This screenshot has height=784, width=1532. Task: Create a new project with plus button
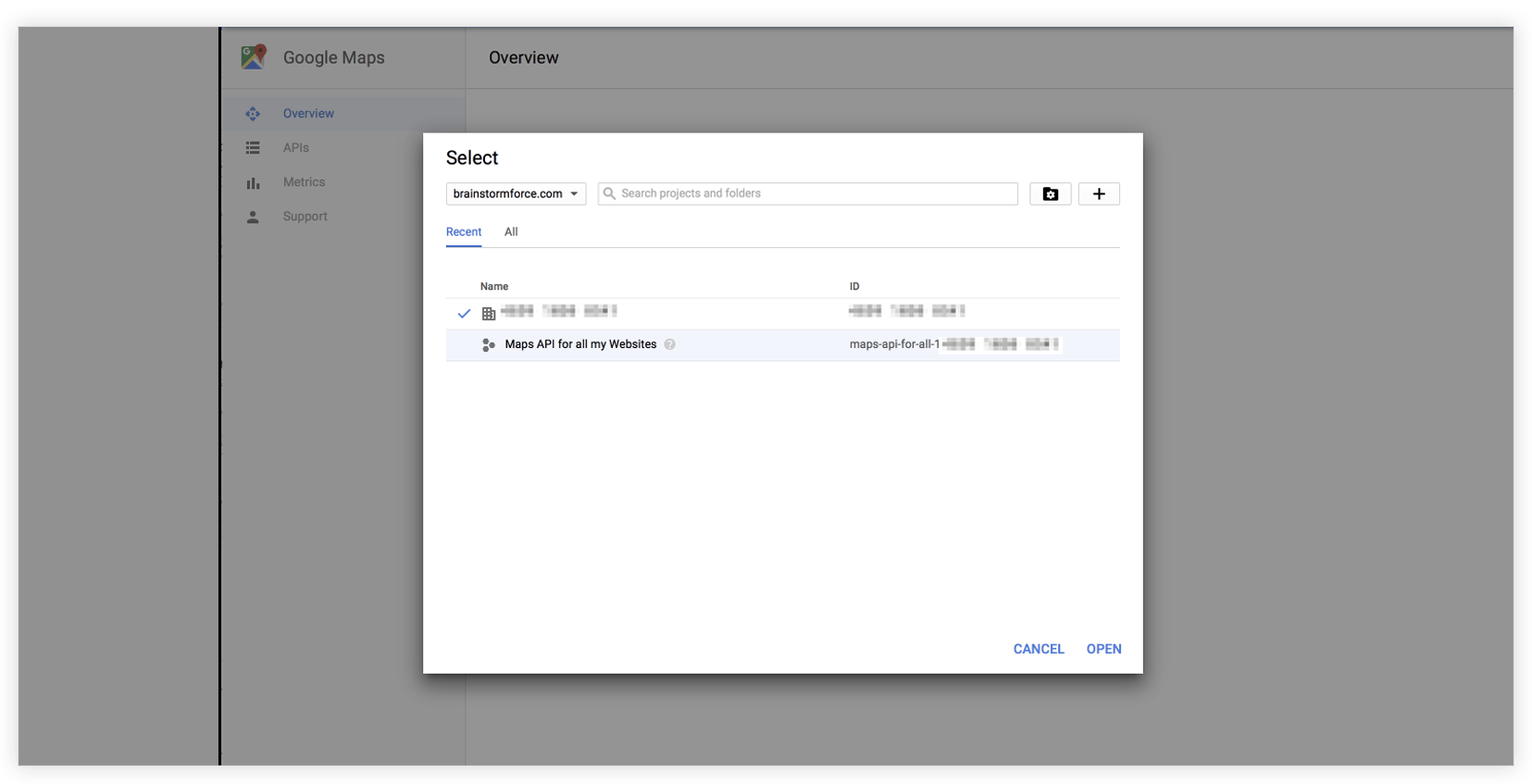(1099, 194)
